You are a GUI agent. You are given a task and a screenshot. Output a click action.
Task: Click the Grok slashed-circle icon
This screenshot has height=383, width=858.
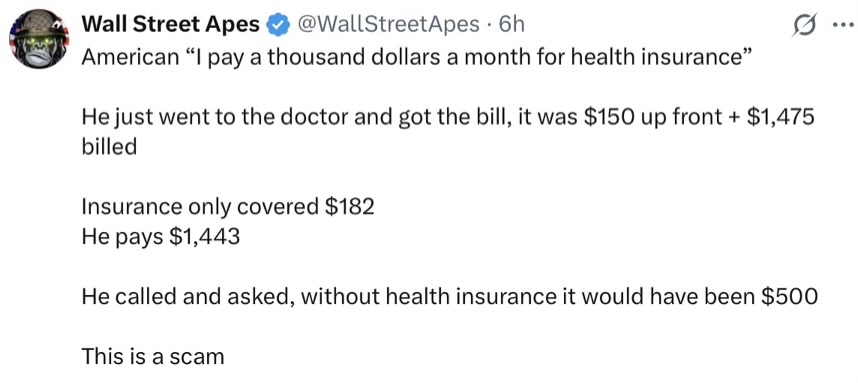pyautogui.click(x=805, y=26)
